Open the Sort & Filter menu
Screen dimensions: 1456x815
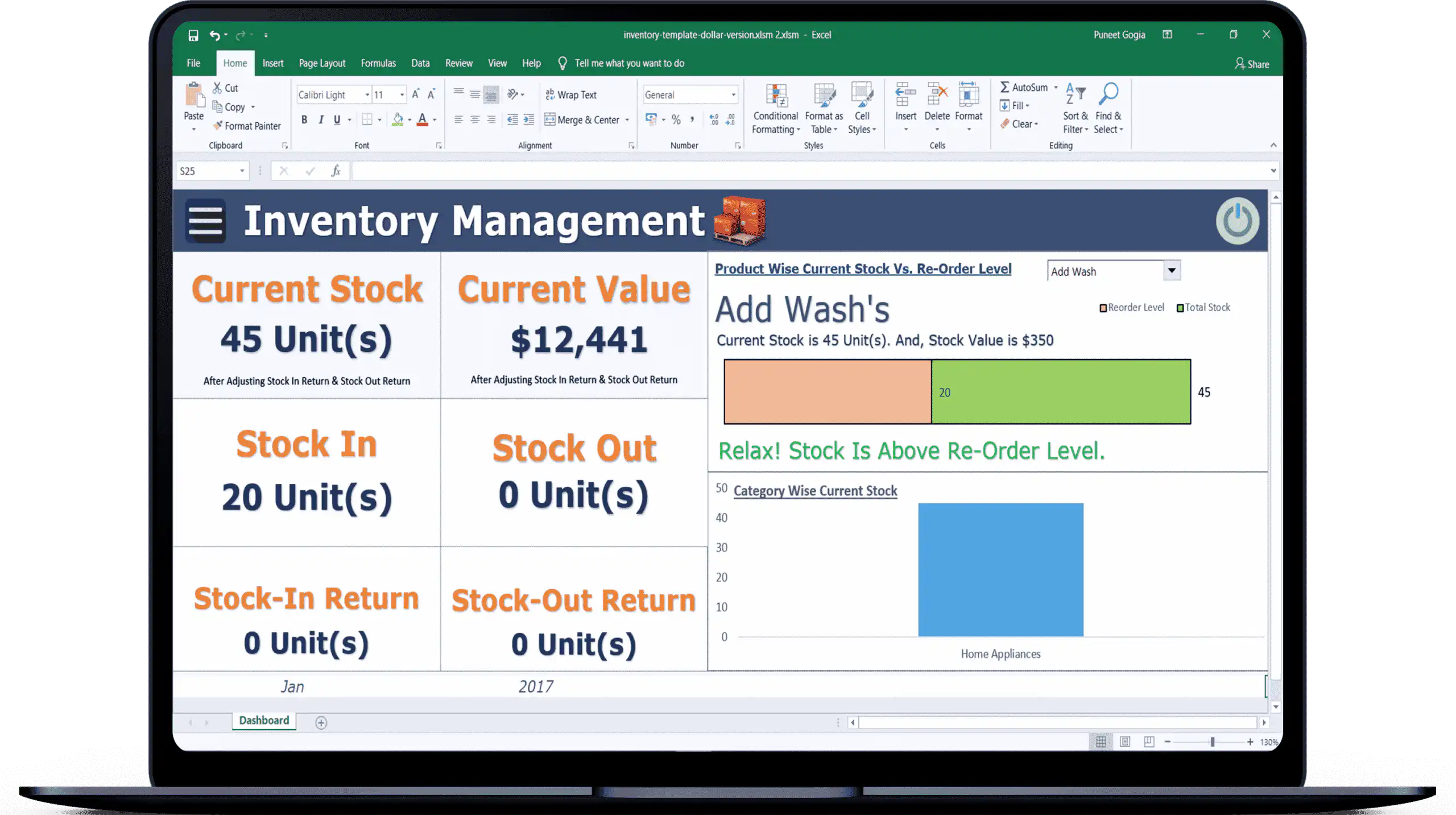pyautogui.click(x=1075, y=109)
